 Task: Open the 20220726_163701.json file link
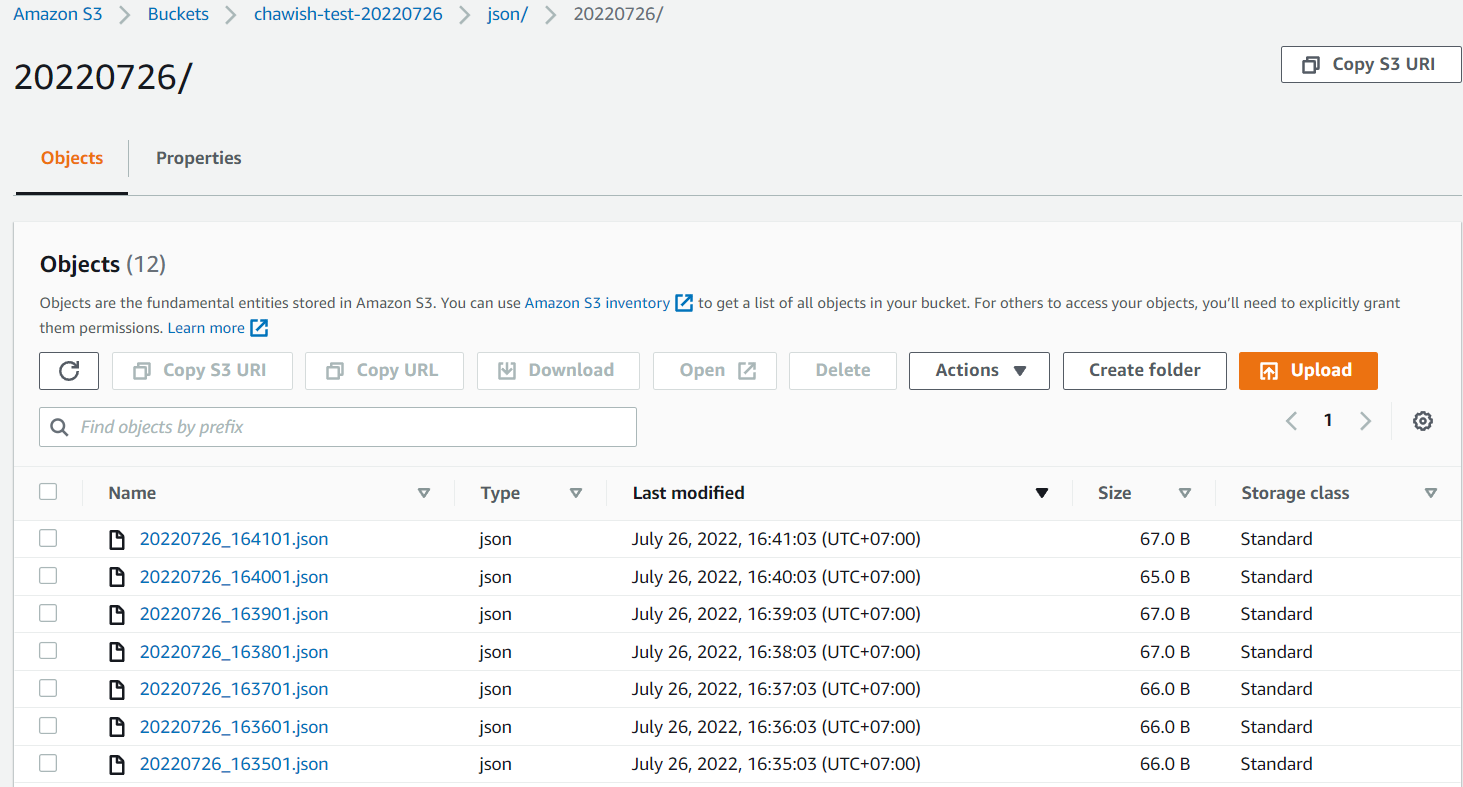[233, 688]
